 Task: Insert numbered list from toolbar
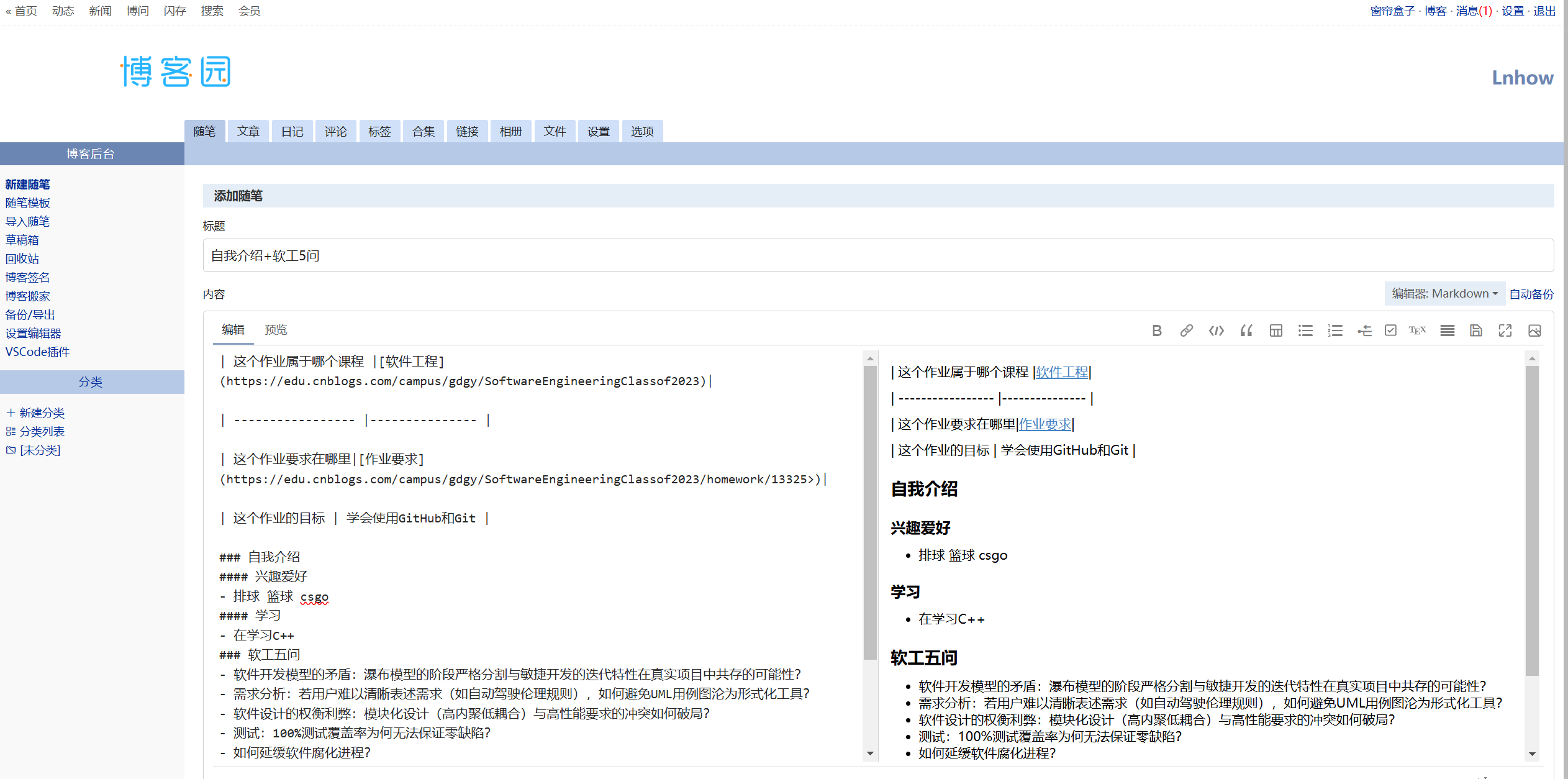click(x=1335, y=330)
